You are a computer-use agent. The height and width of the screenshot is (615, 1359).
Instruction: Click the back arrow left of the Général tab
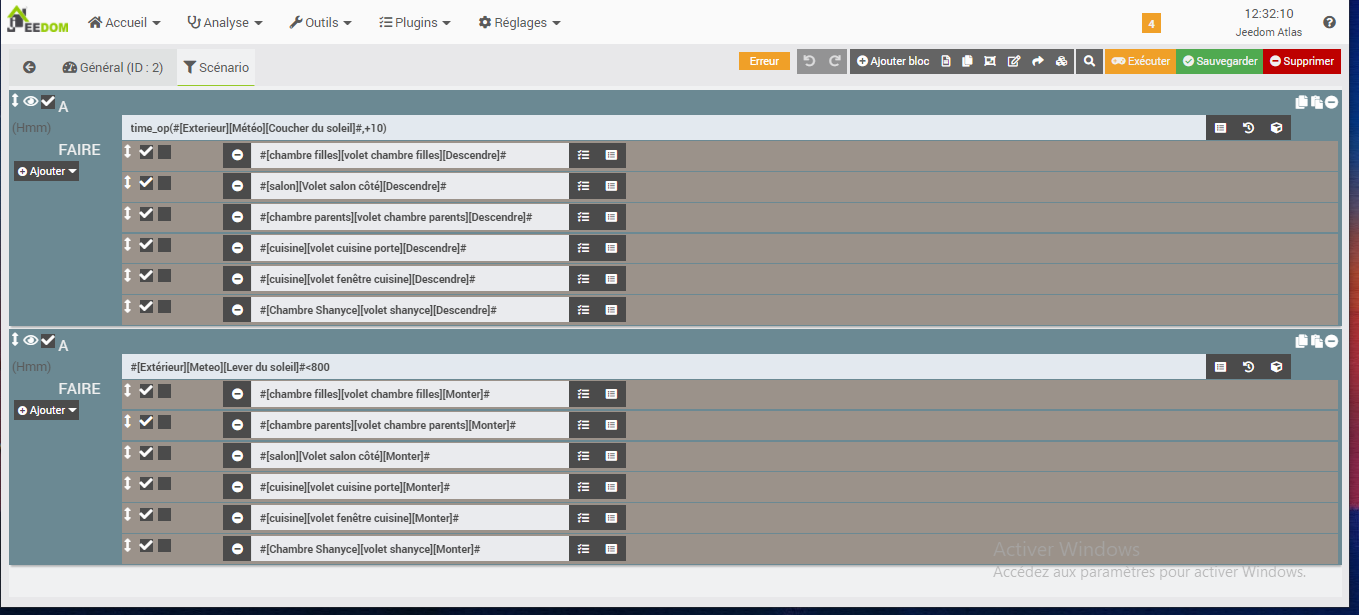coord(29,67)
